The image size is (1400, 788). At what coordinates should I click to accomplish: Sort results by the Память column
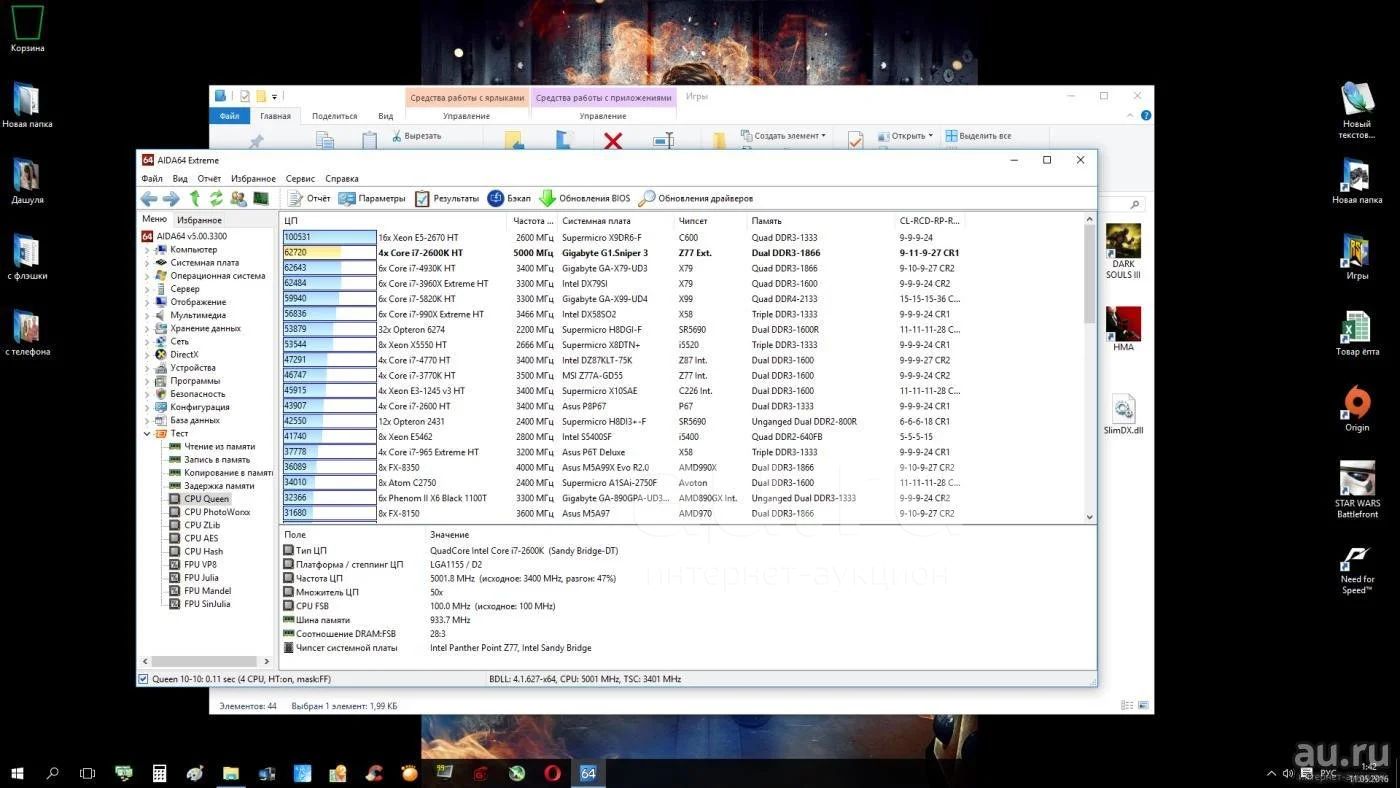[x=821, y=221]
